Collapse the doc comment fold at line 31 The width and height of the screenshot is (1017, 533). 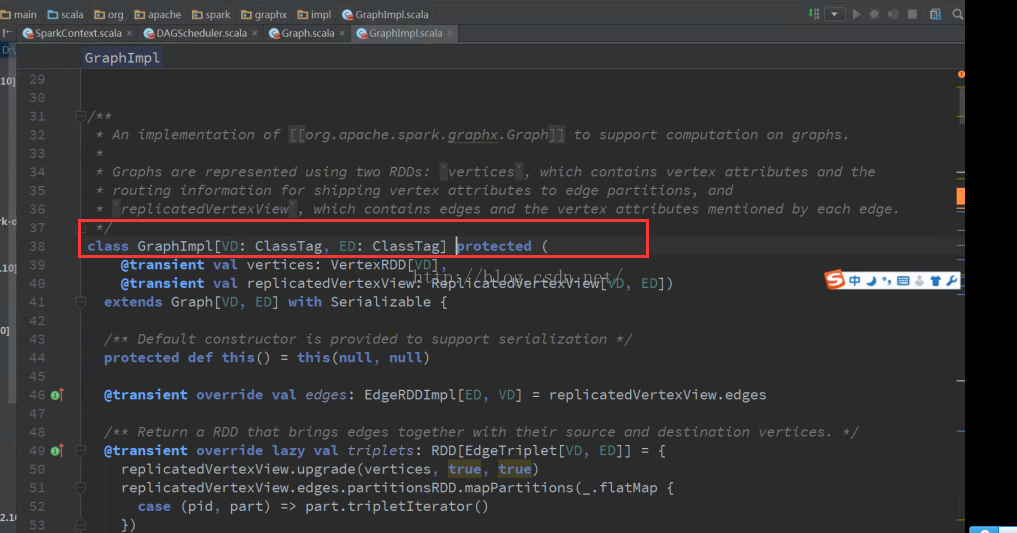coord(80,116)
